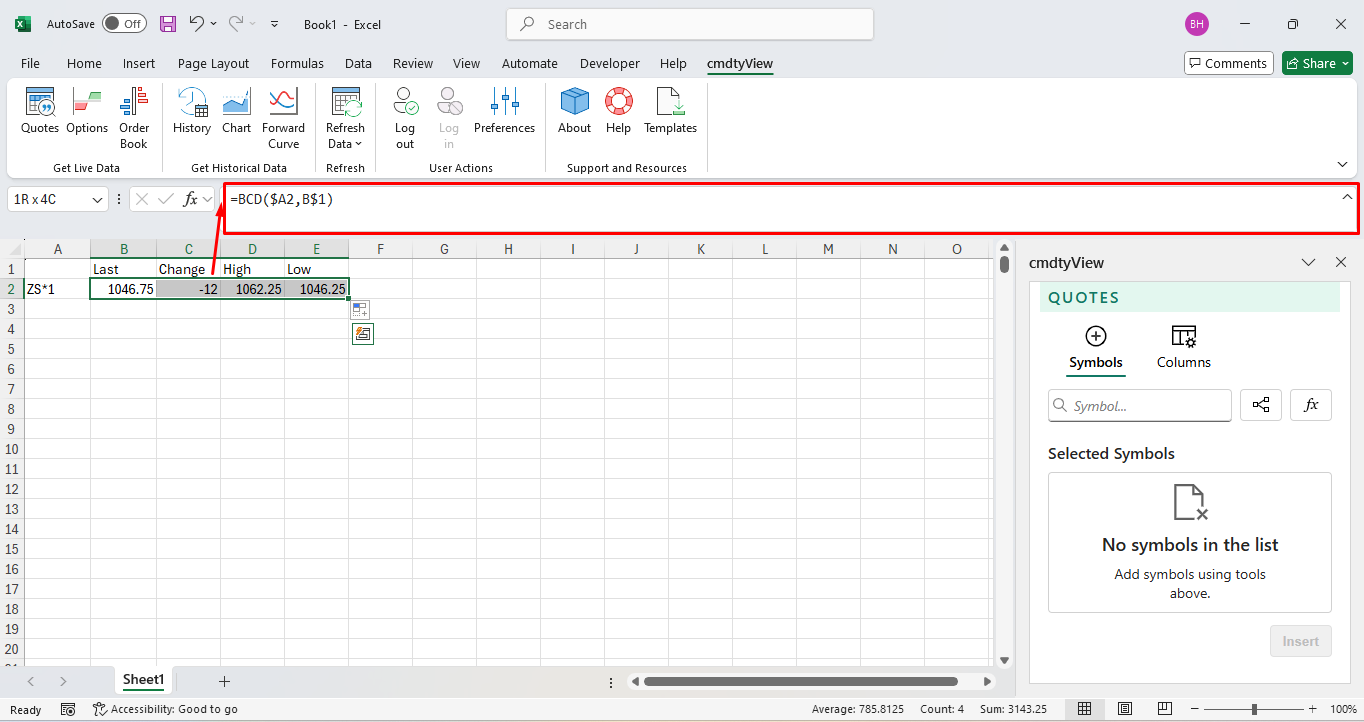Select the Change header cell
The image size is (1364, 722).
click(188, 269)
